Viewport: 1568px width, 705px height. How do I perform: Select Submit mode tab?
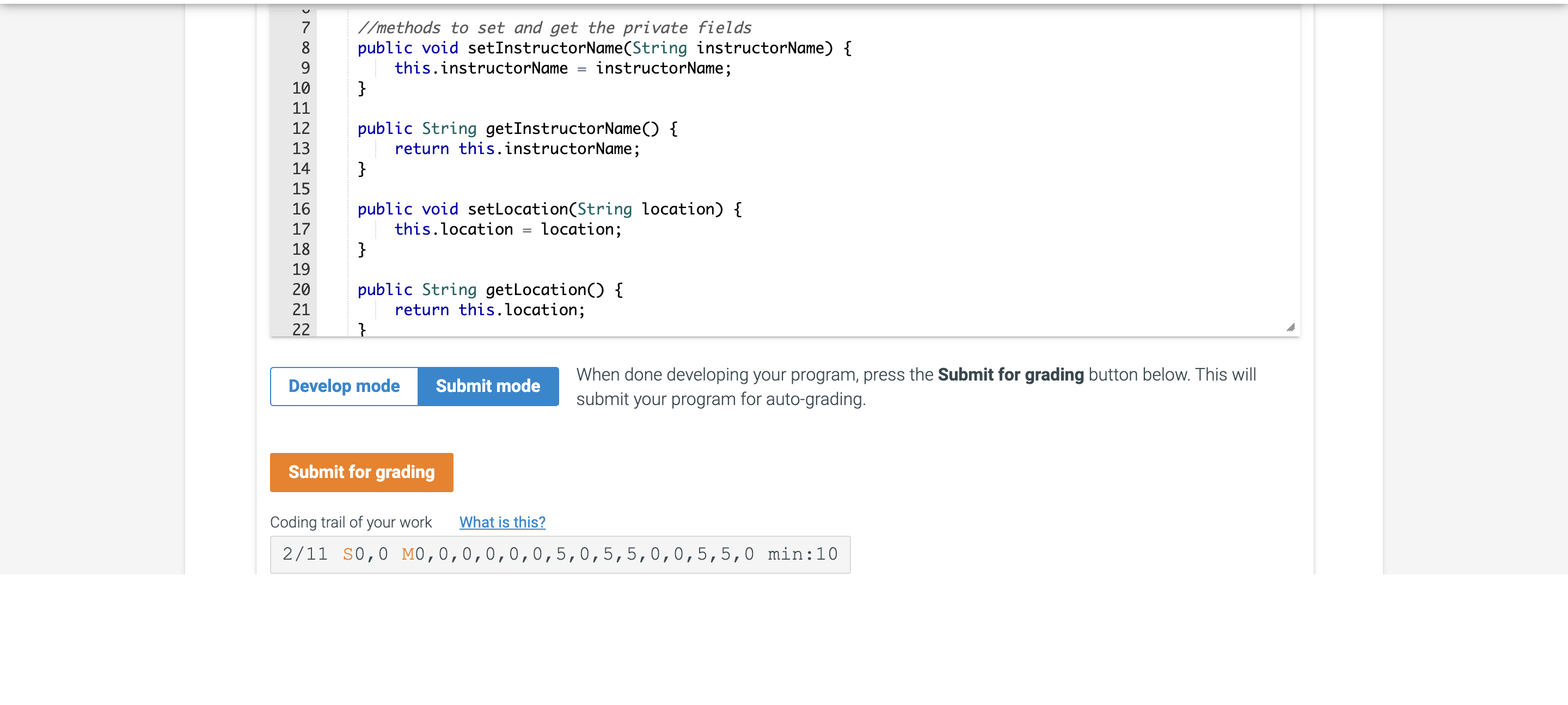[488, 386]
